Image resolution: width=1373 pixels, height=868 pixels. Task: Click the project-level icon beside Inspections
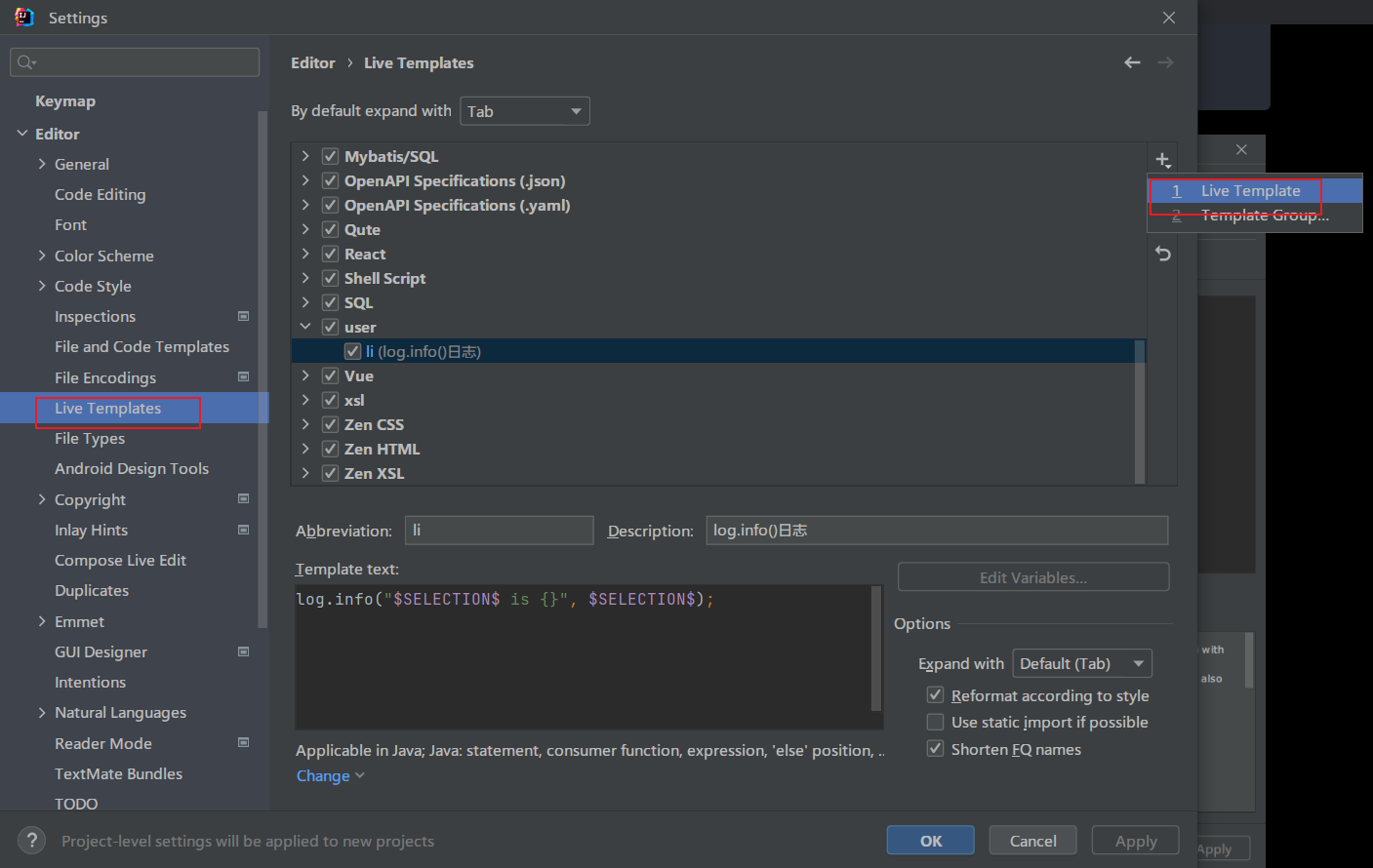(243, 316)
